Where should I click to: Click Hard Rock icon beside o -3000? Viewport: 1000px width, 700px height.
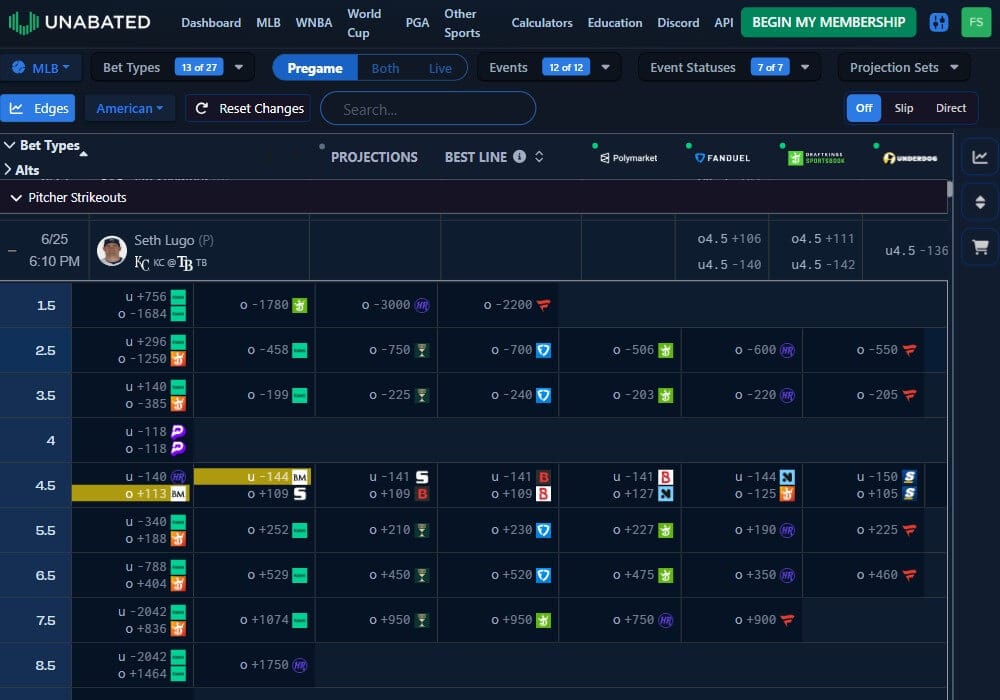[x=422, y=305]
